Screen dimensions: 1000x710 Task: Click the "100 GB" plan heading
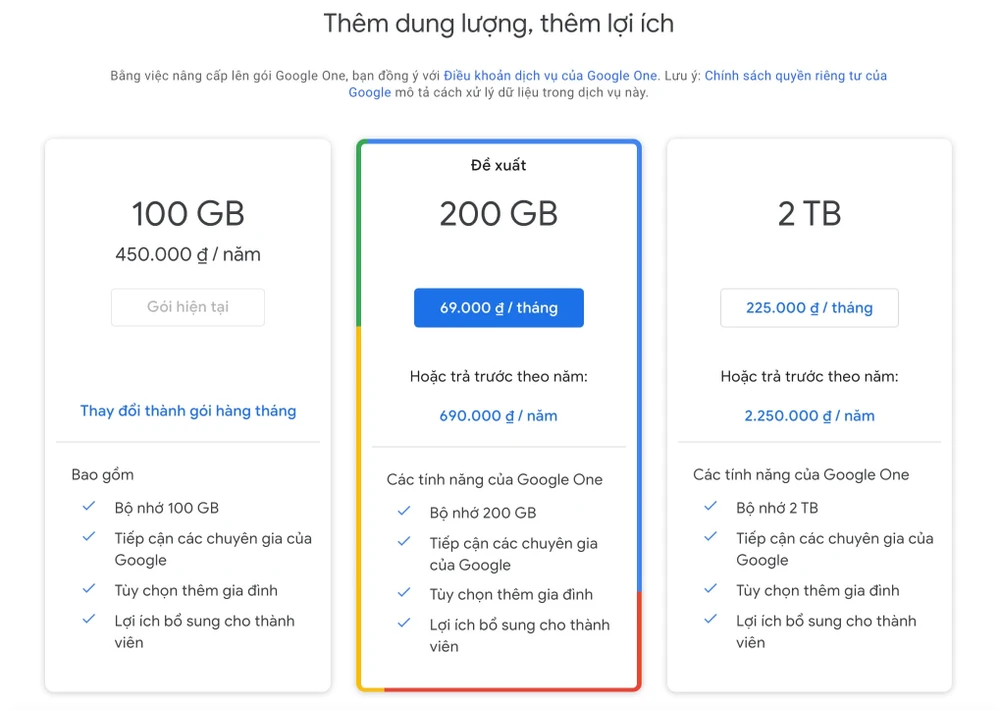(187, 213)
